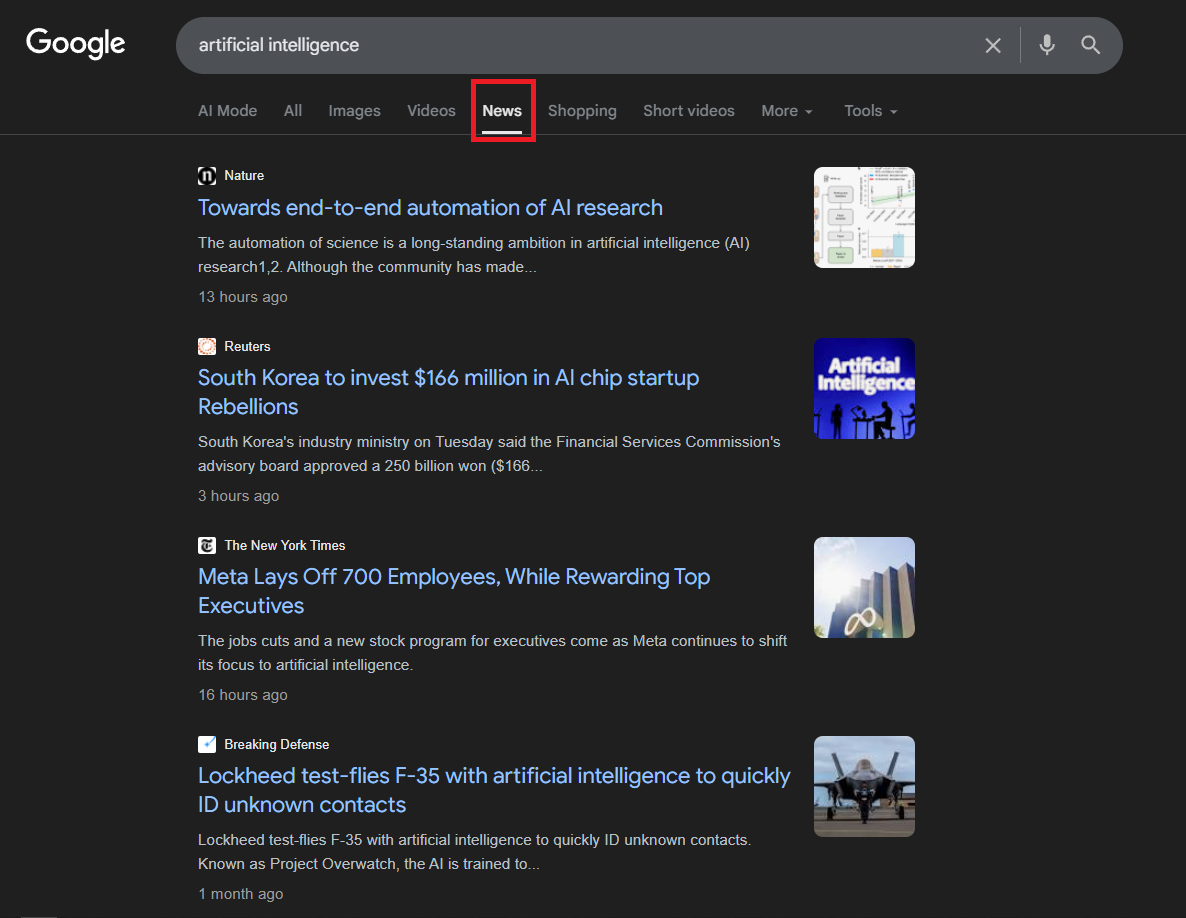Activate voice search with the microphone icon
Viewport: 1186px width, 918px height.
pos(1046,45)
